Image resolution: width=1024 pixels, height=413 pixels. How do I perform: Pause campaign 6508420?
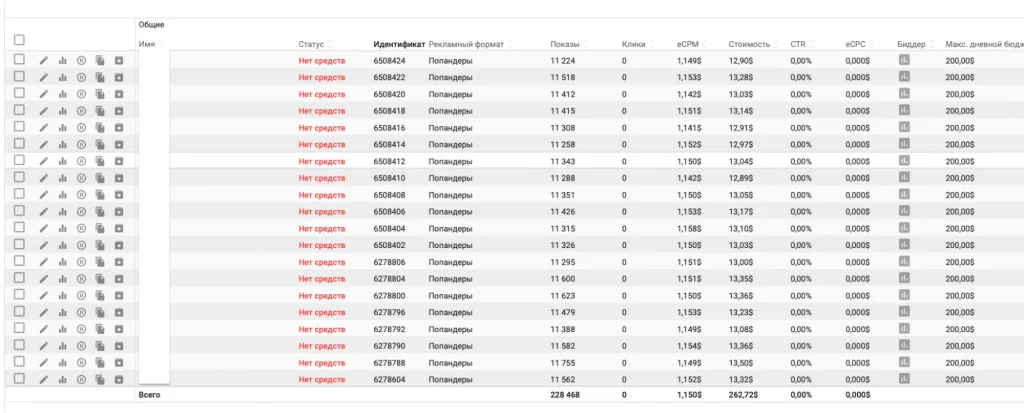pos(81,94)
